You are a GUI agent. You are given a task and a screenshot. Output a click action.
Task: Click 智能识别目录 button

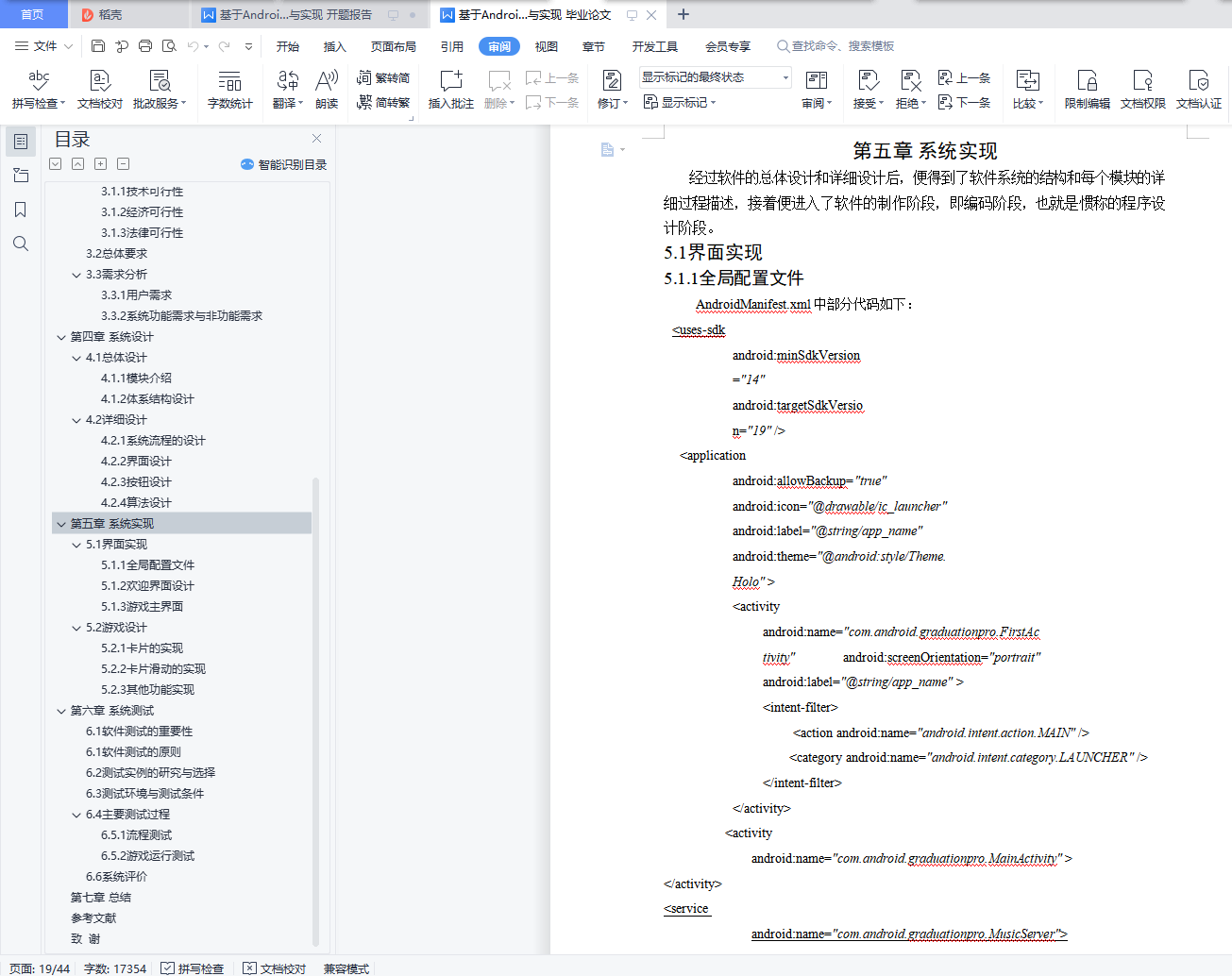[x=284, y=164]
